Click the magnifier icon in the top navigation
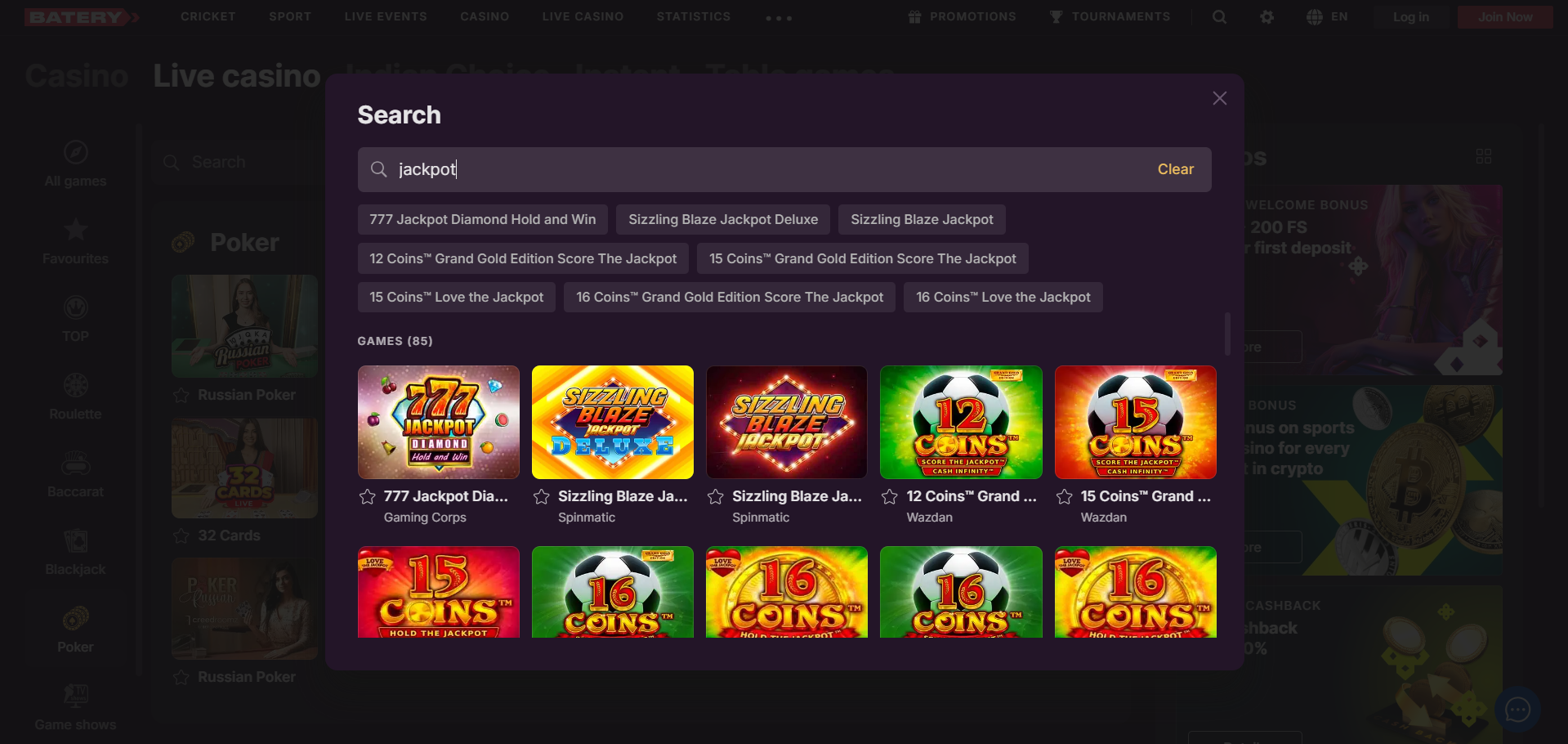The image size is (1568, 744). tap(1219, 17)
